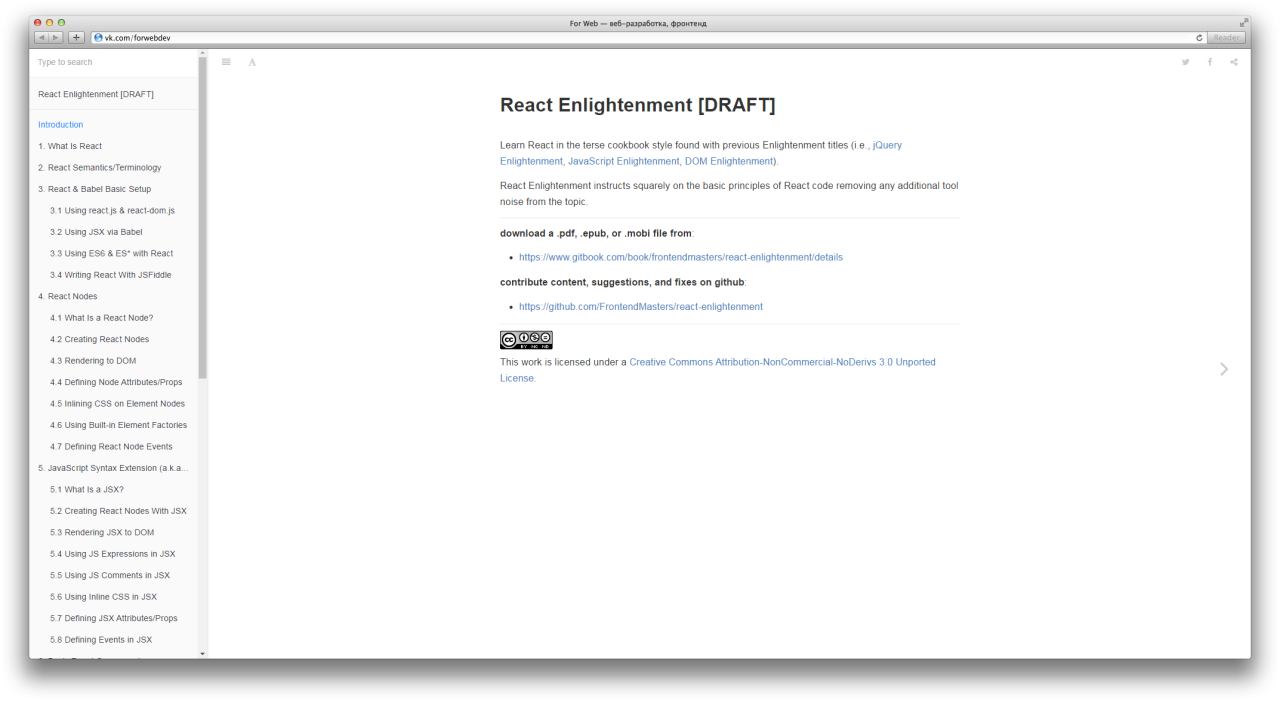Reload the page with the refresh icon
This screenshot has width=1280, height=701.
[x=1199, y=38]
